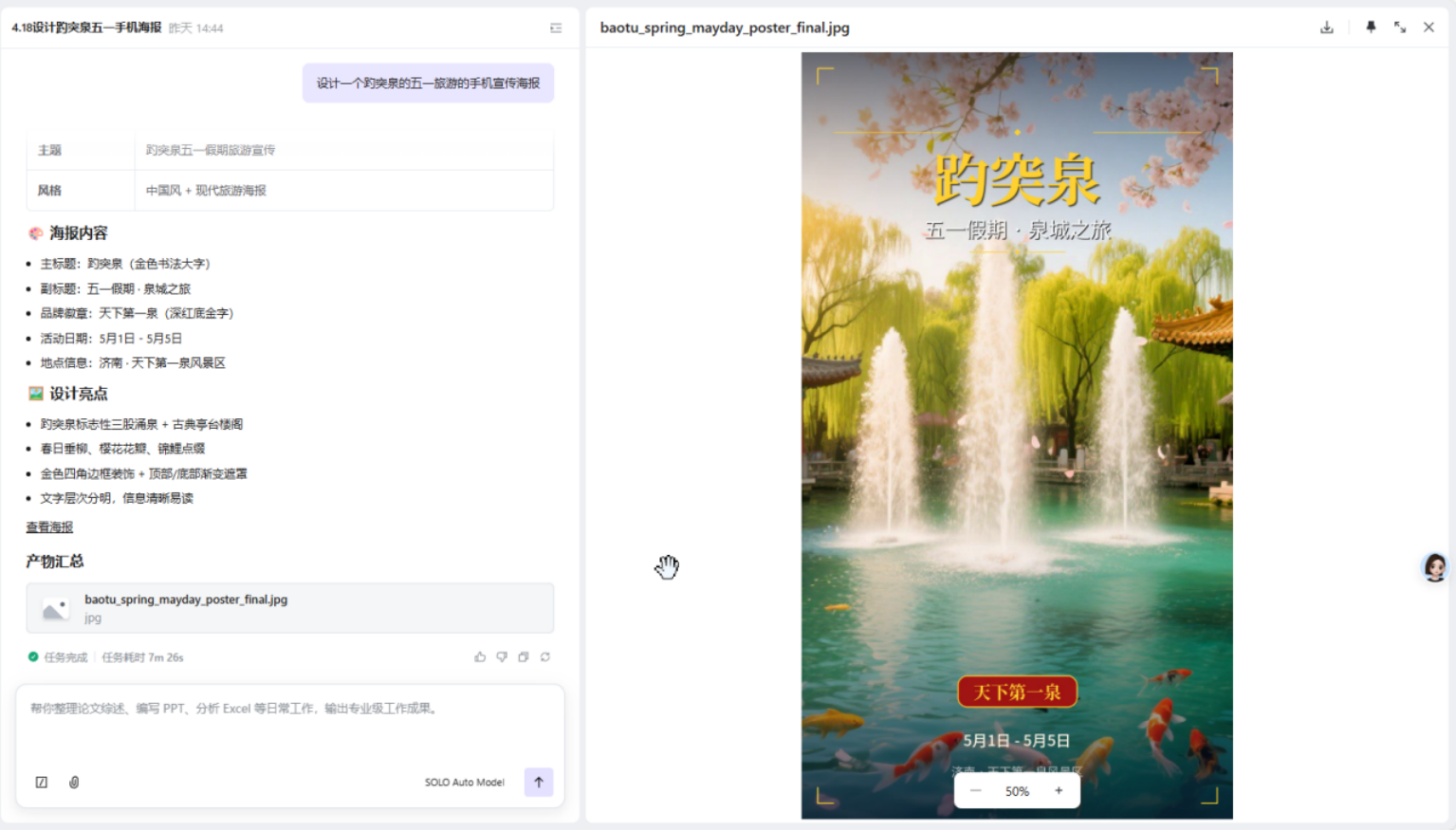
Task: Open baotu_spring_mayday_poster_final.jpg file card
Action: pyautogui.click(x=289, y=608)
